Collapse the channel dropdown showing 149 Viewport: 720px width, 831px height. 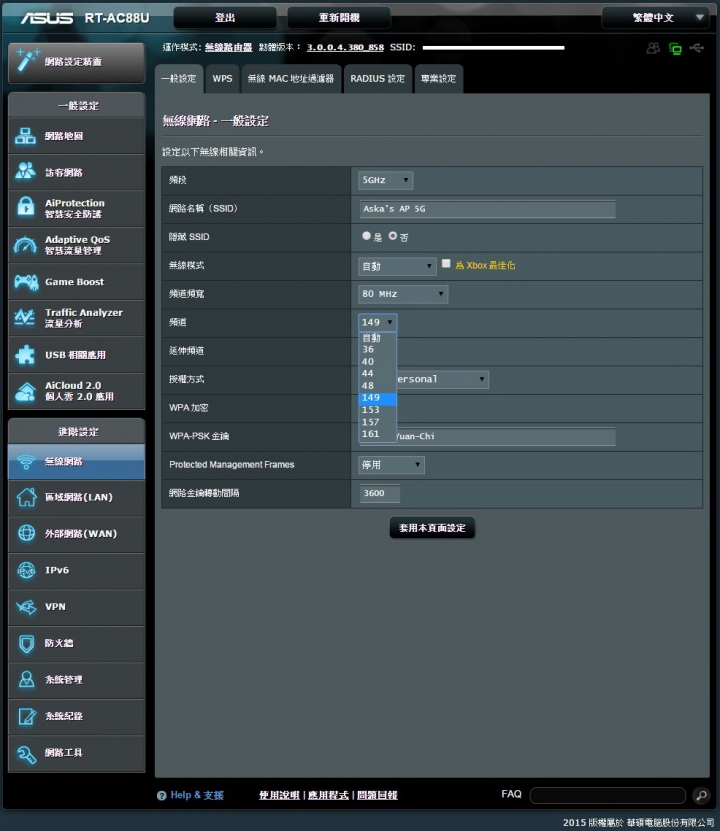pos(377,322)
